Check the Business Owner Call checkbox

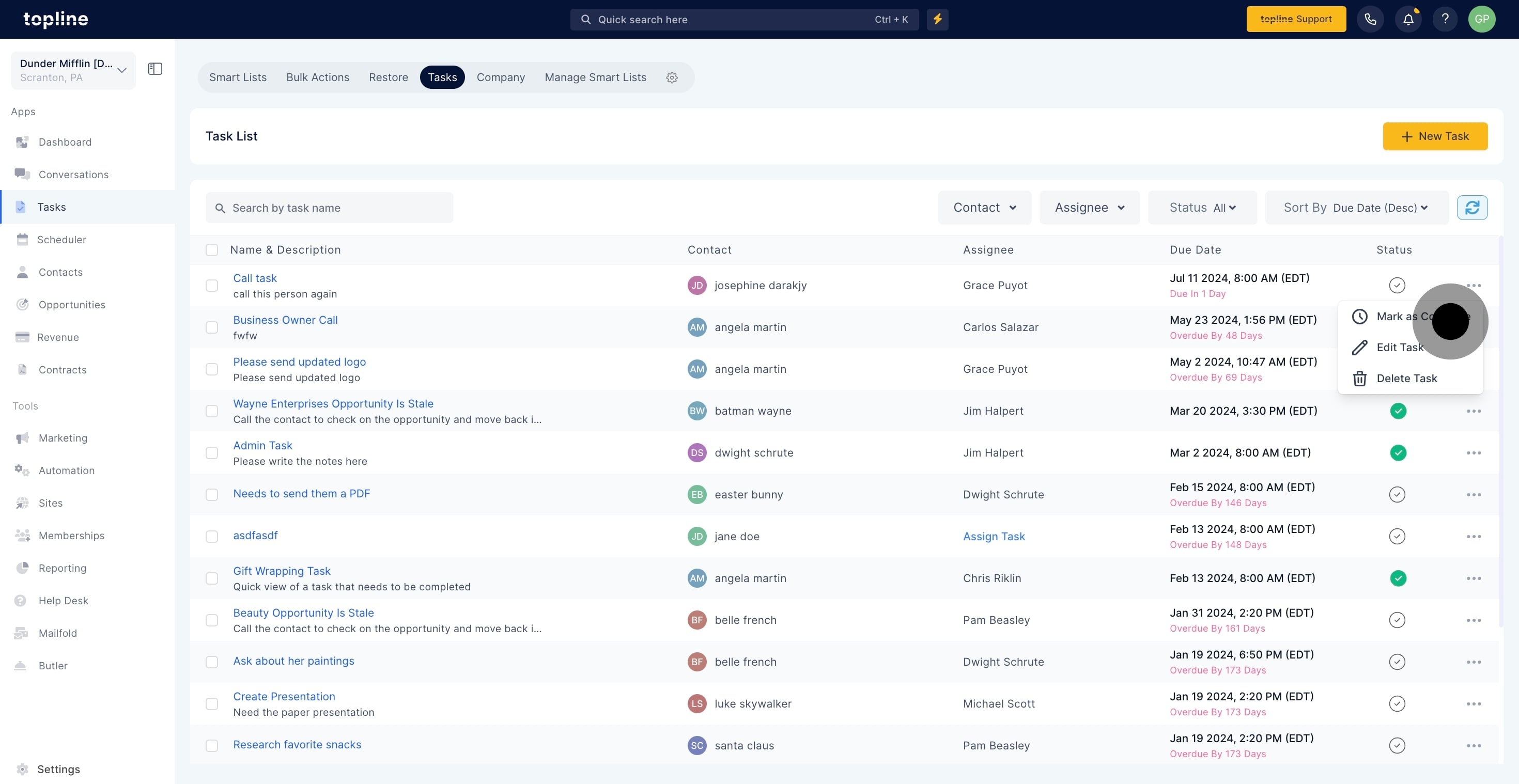tap(212, 327)
